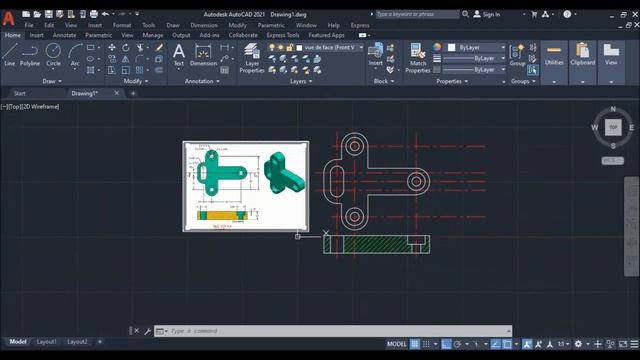Toggle polar tracking in status bar

457,344
